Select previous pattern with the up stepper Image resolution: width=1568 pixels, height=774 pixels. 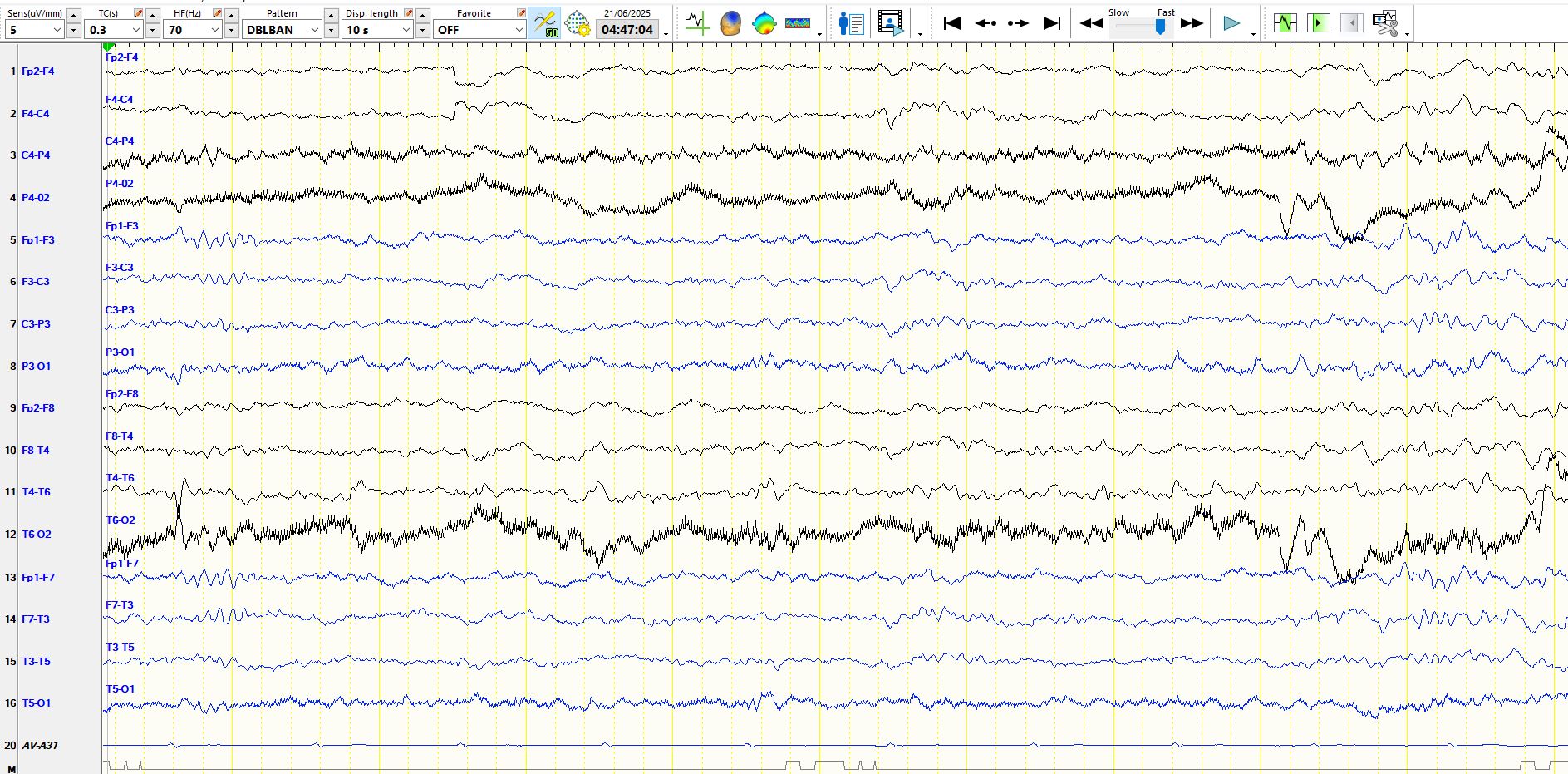click(332, 15)
